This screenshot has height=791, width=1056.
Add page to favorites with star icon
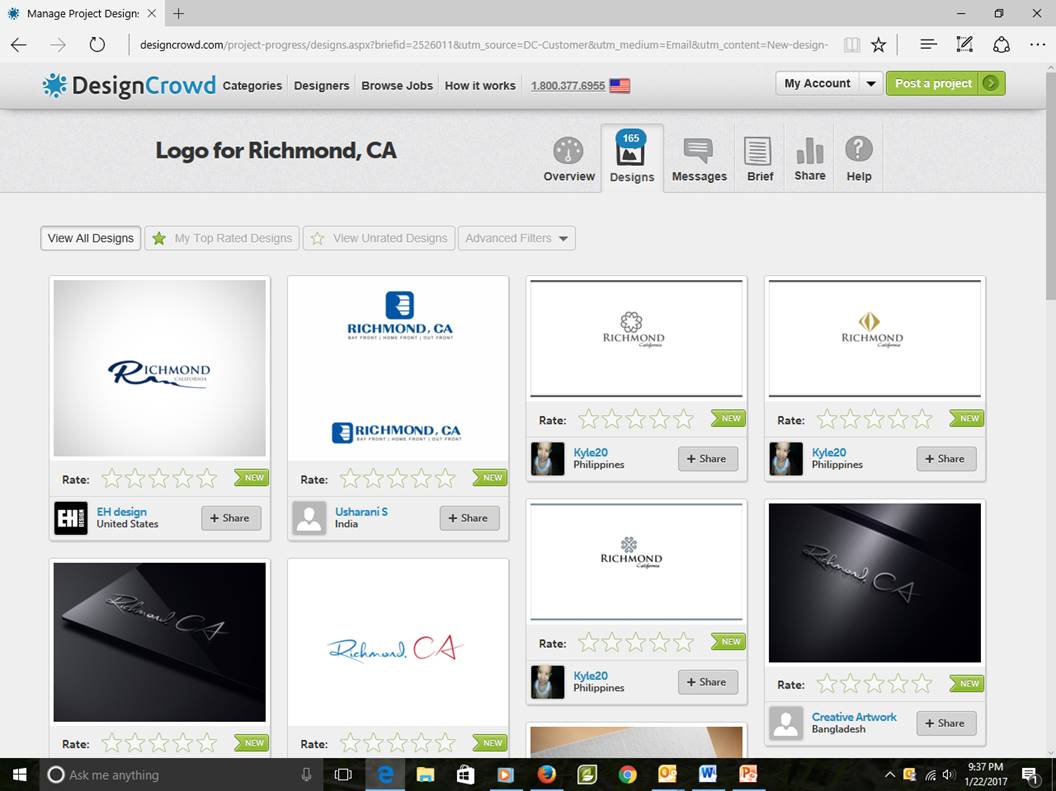(878, 45)
